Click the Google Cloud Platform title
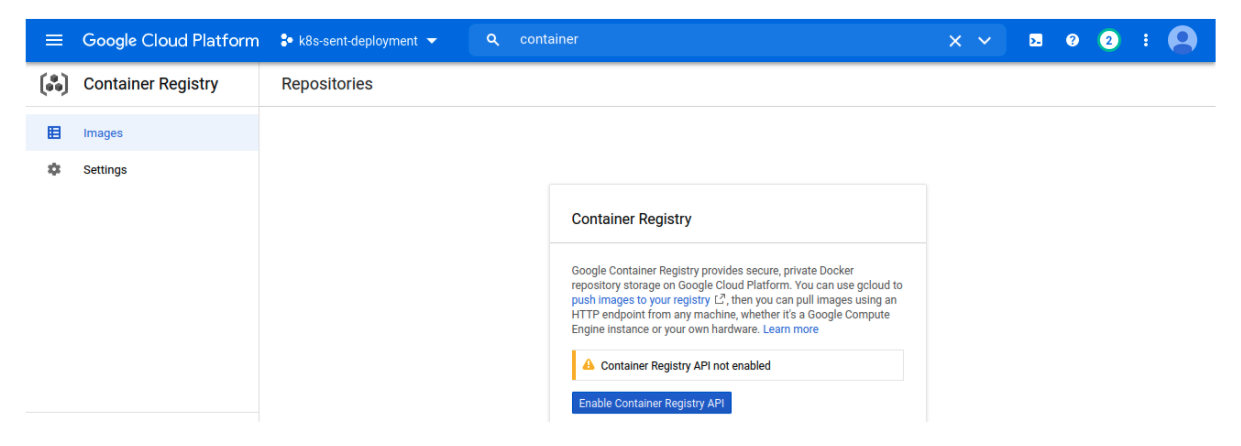 (x=170, y=41)
